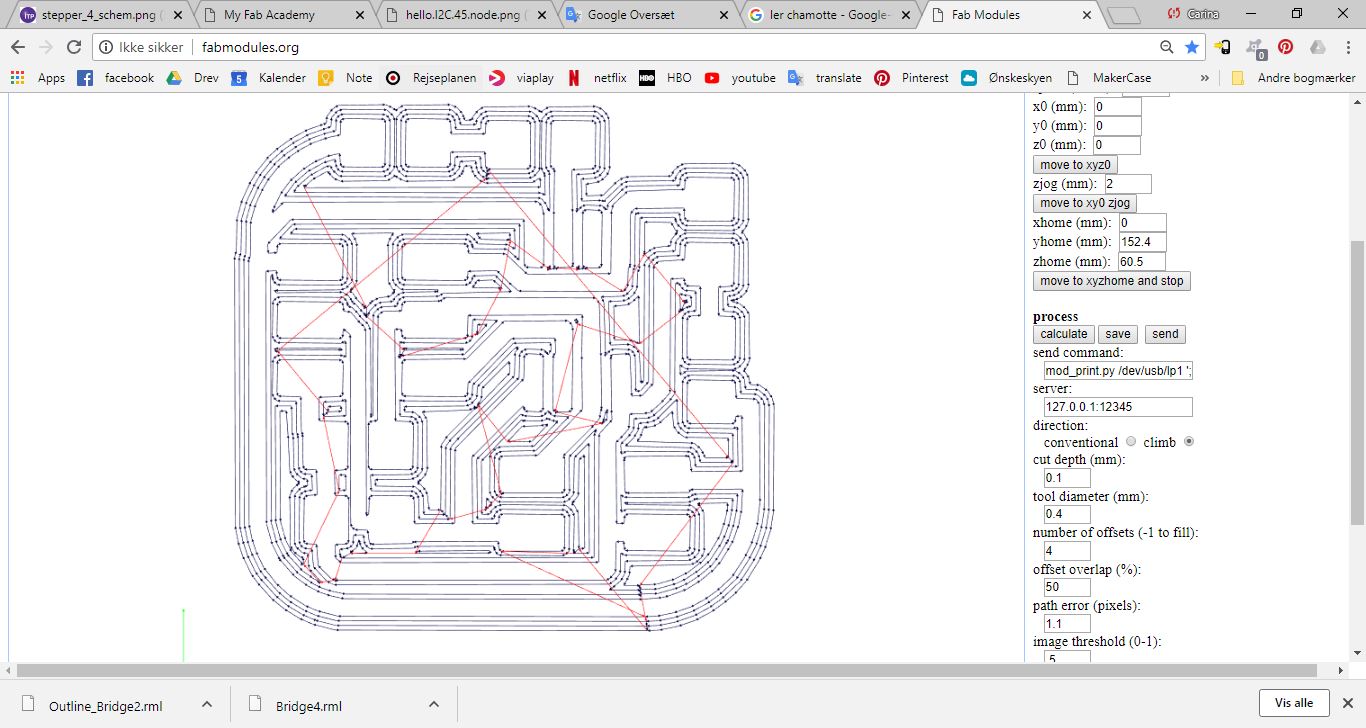1366x728 pixels.
Task: Click the 'move to xy0 zjog' button
Action: tap(1085, 203)
